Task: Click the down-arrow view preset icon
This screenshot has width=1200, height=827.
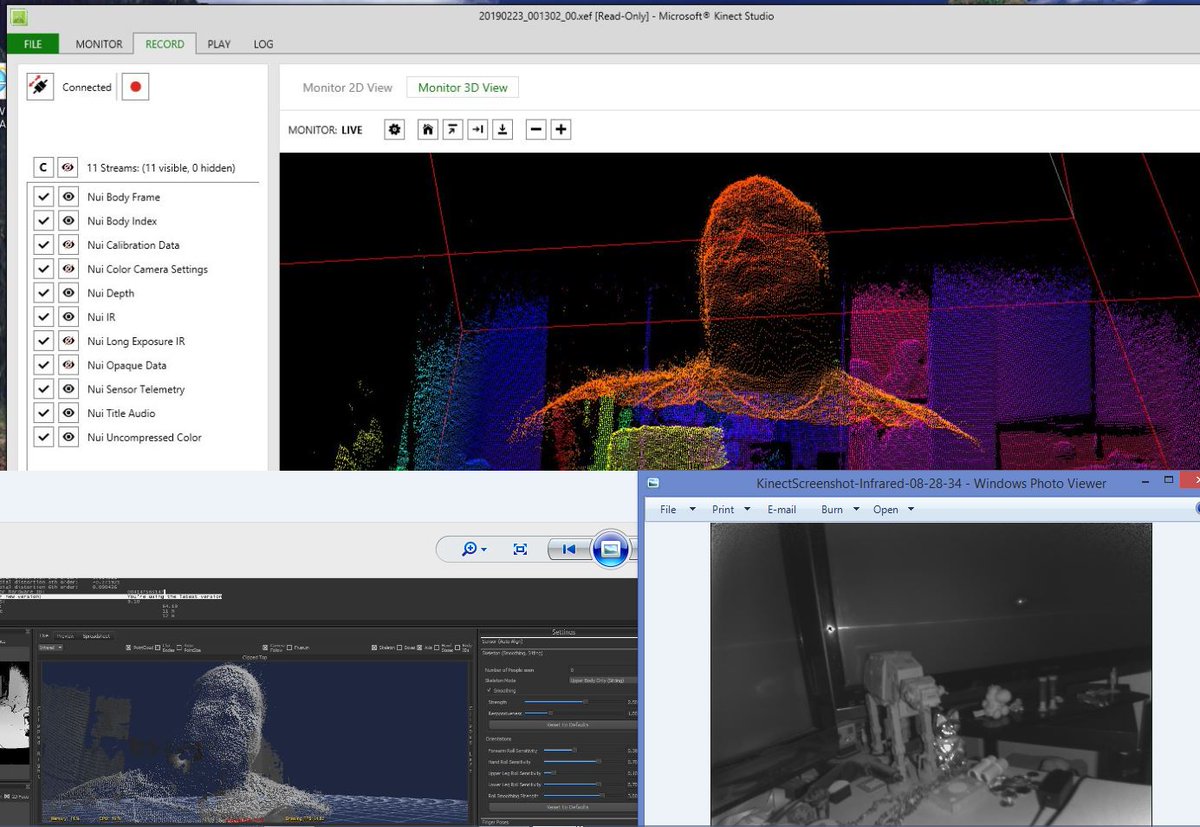Action: tap(503, 130)
